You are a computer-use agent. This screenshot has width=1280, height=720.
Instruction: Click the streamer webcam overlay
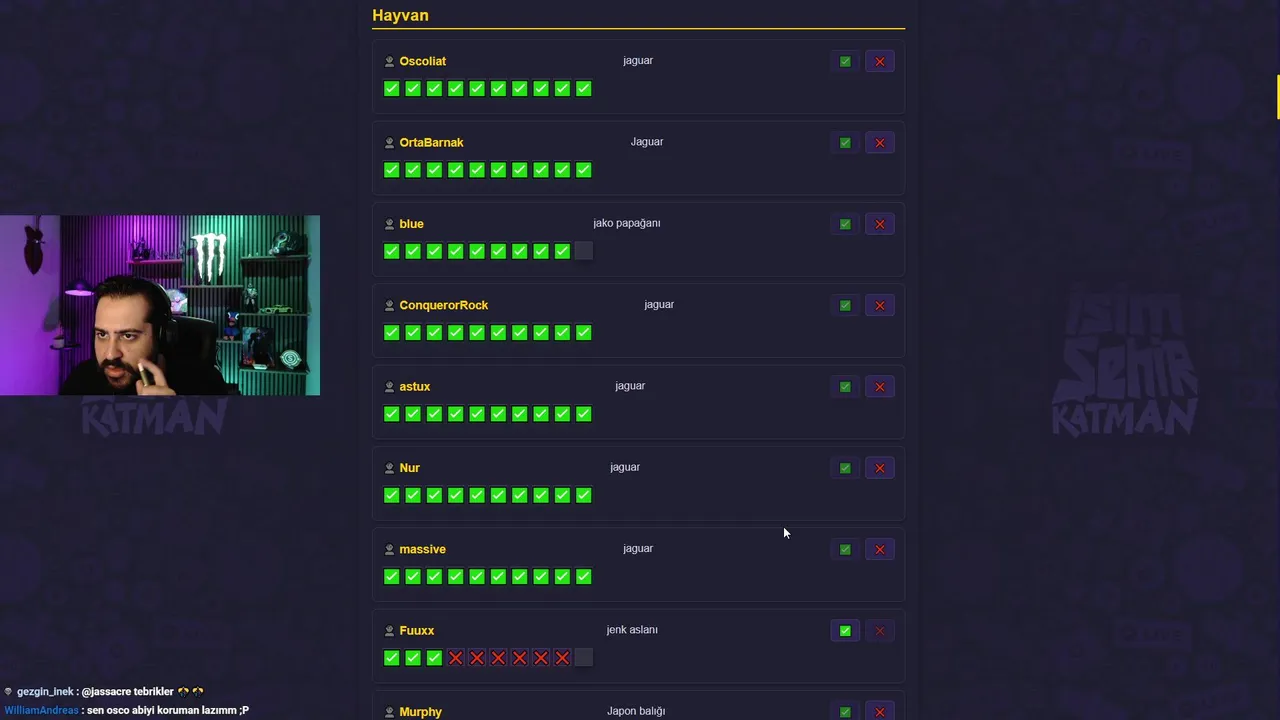[x=160, y=305]
